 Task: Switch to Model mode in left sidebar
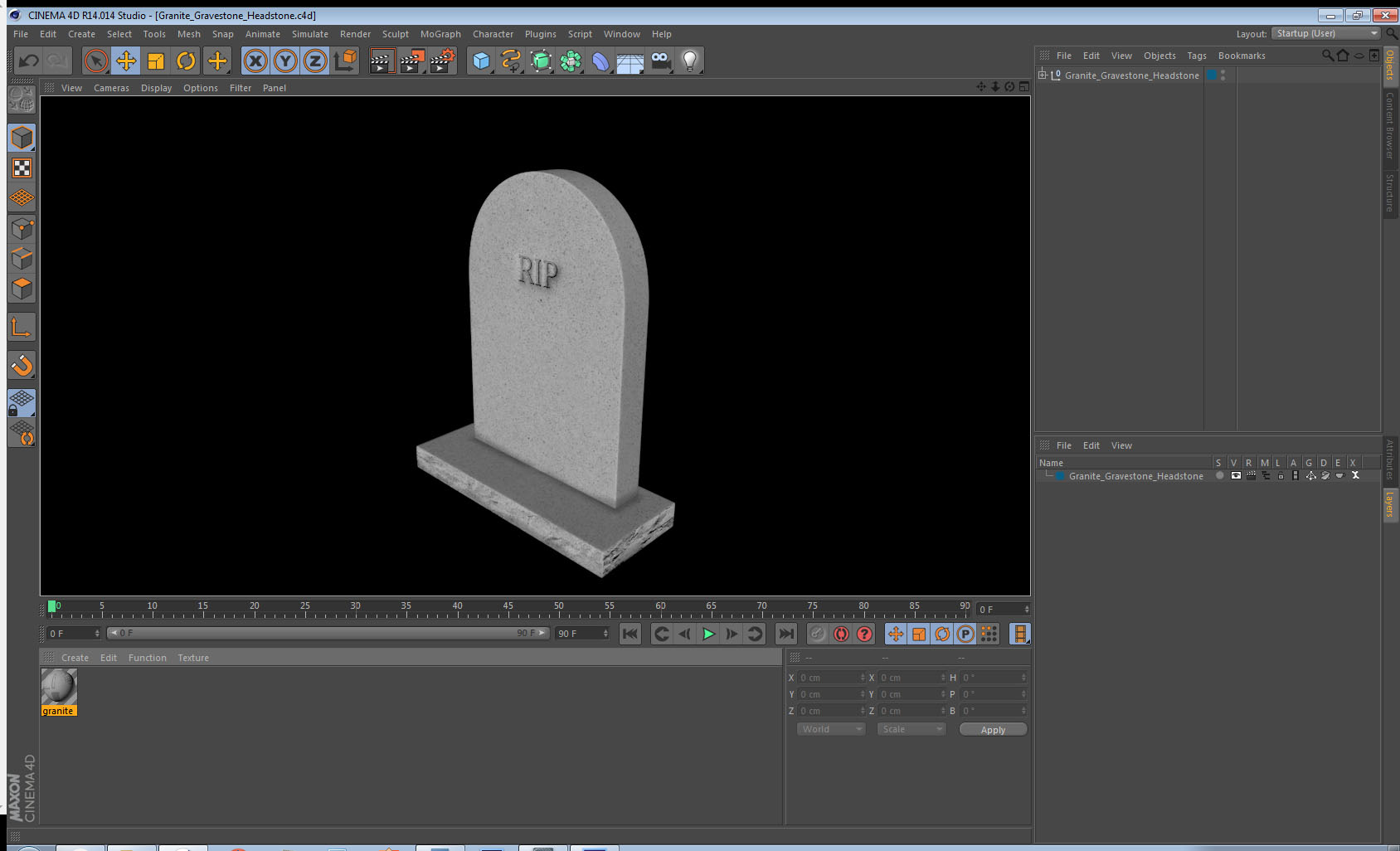pyautogui.click(x=22, y=138)
